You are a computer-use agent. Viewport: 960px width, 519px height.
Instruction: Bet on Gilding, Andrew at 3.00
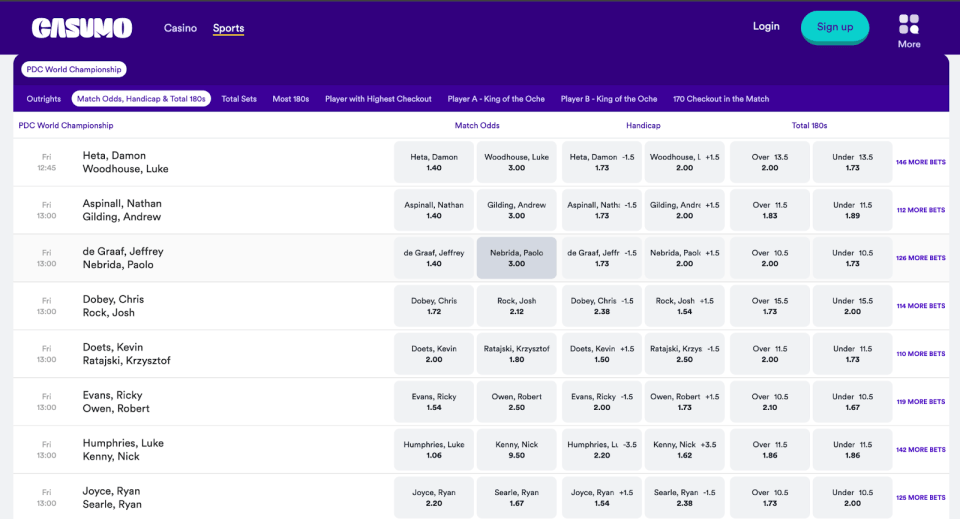coord(516,210)
